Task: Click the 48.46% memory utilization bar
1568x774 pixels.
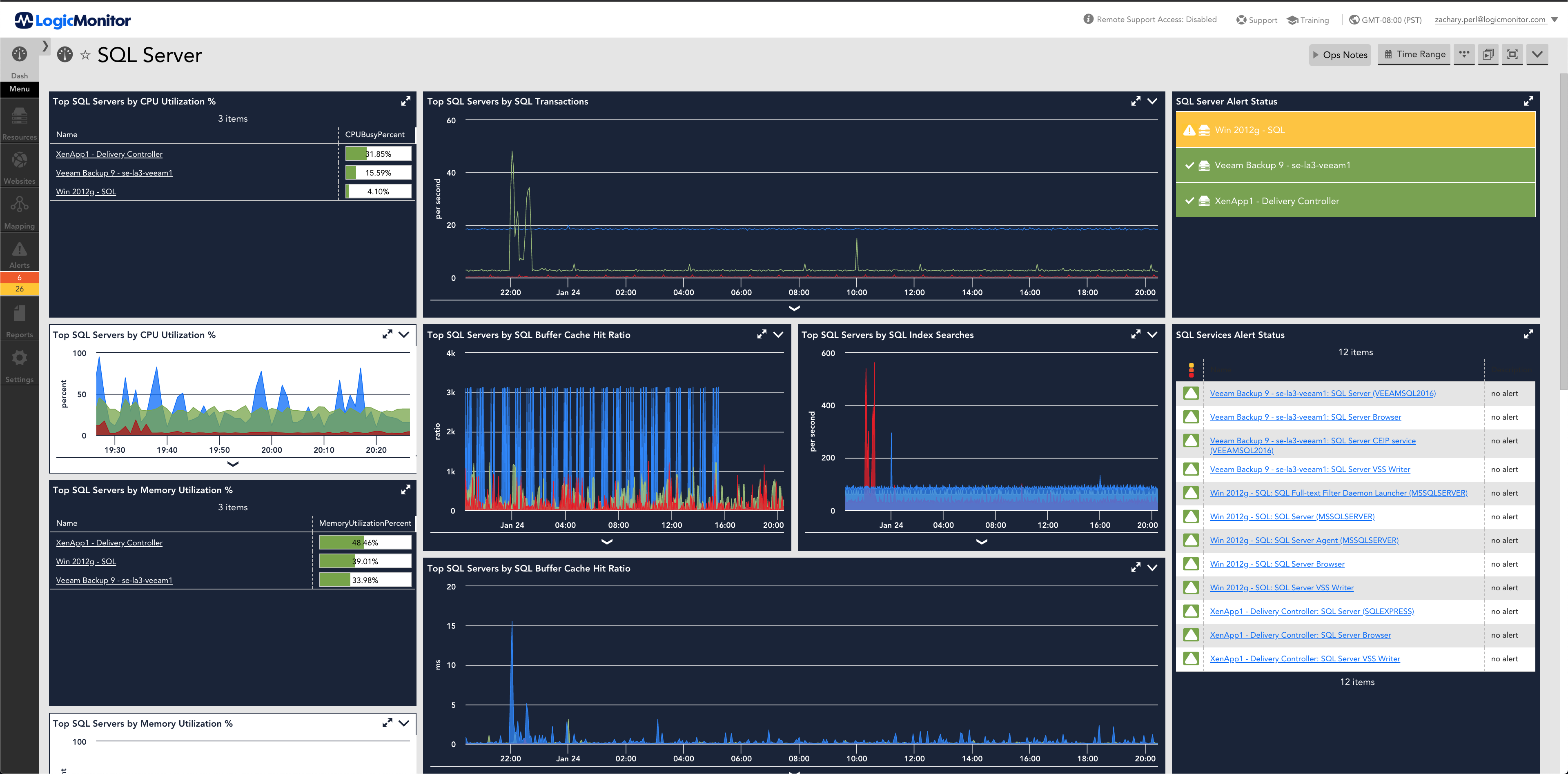Action: tap(365, 542)
